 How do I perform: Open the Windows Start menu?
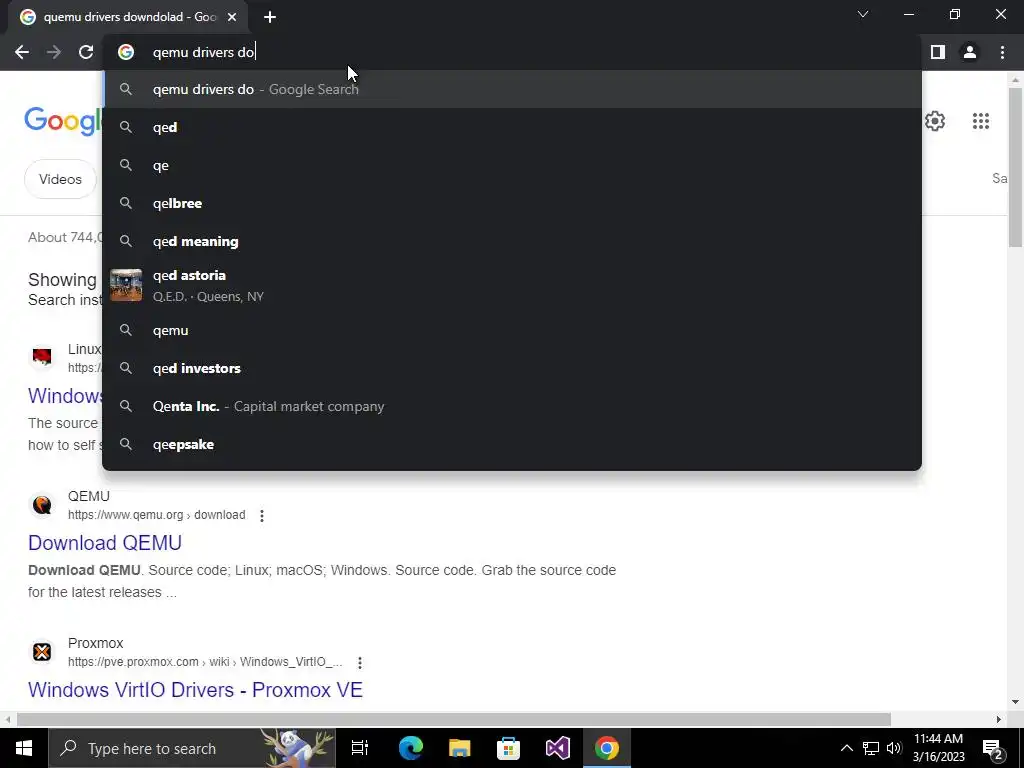[x=24, y=748]
